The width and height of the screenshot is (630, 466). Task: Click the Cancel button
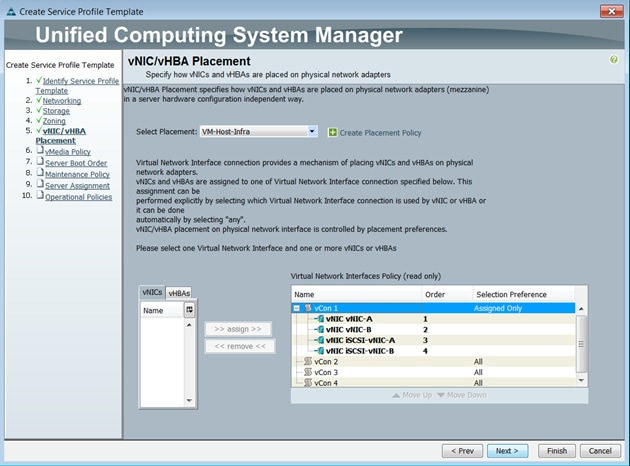tap(600, 451)
